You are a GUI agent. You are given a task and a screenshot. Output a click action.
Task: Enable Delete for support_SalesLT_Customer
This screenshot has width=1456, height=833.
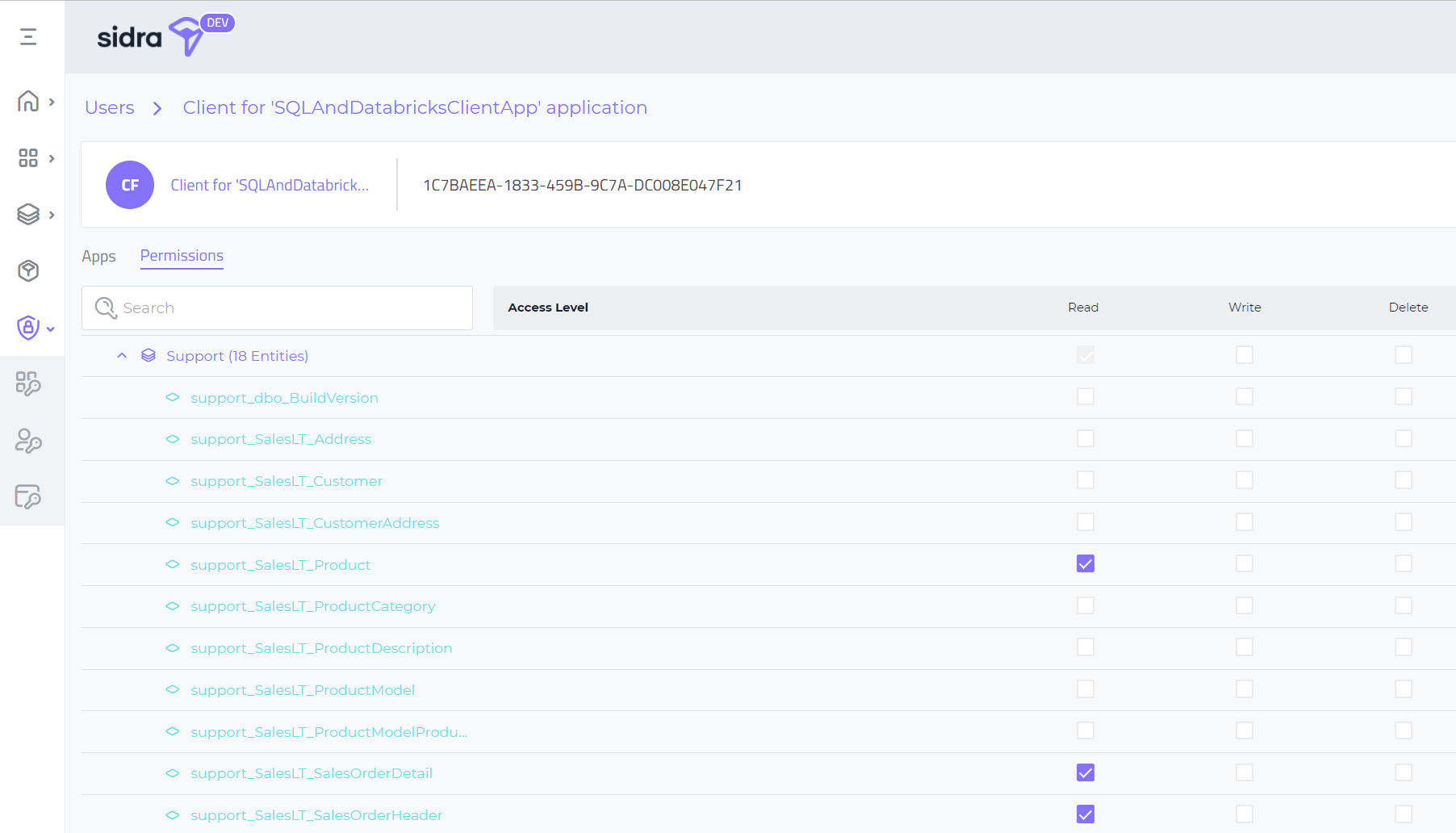coord(1403,480)
